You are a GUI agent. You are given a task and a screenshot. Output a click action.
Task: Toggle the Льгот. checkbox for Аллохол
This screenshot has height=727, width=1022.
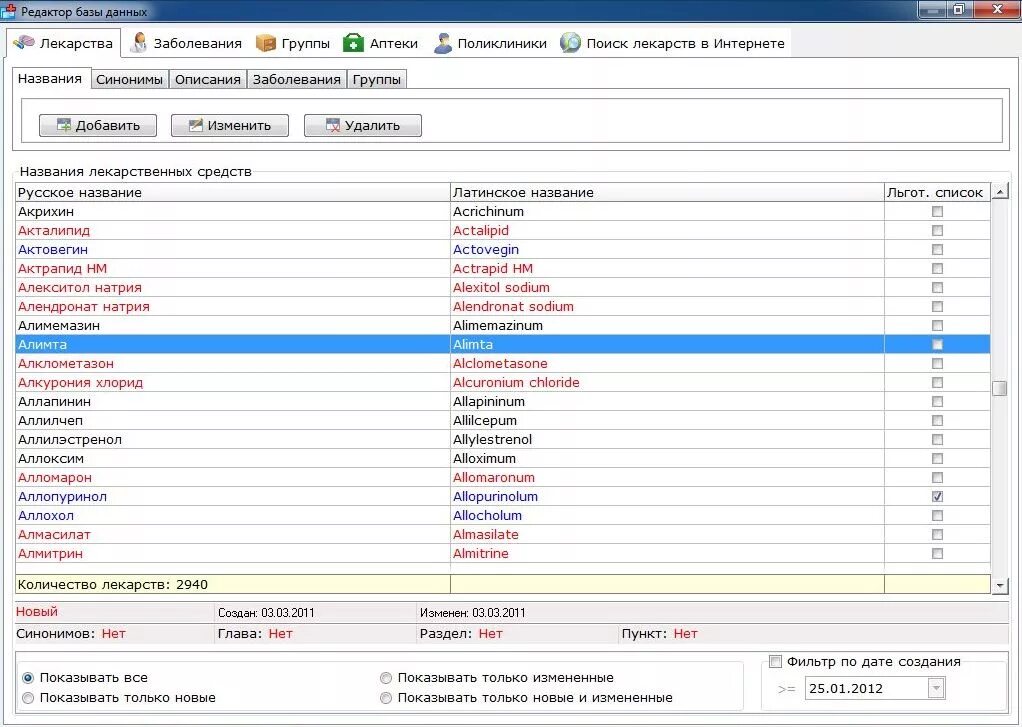coord(937,515)
